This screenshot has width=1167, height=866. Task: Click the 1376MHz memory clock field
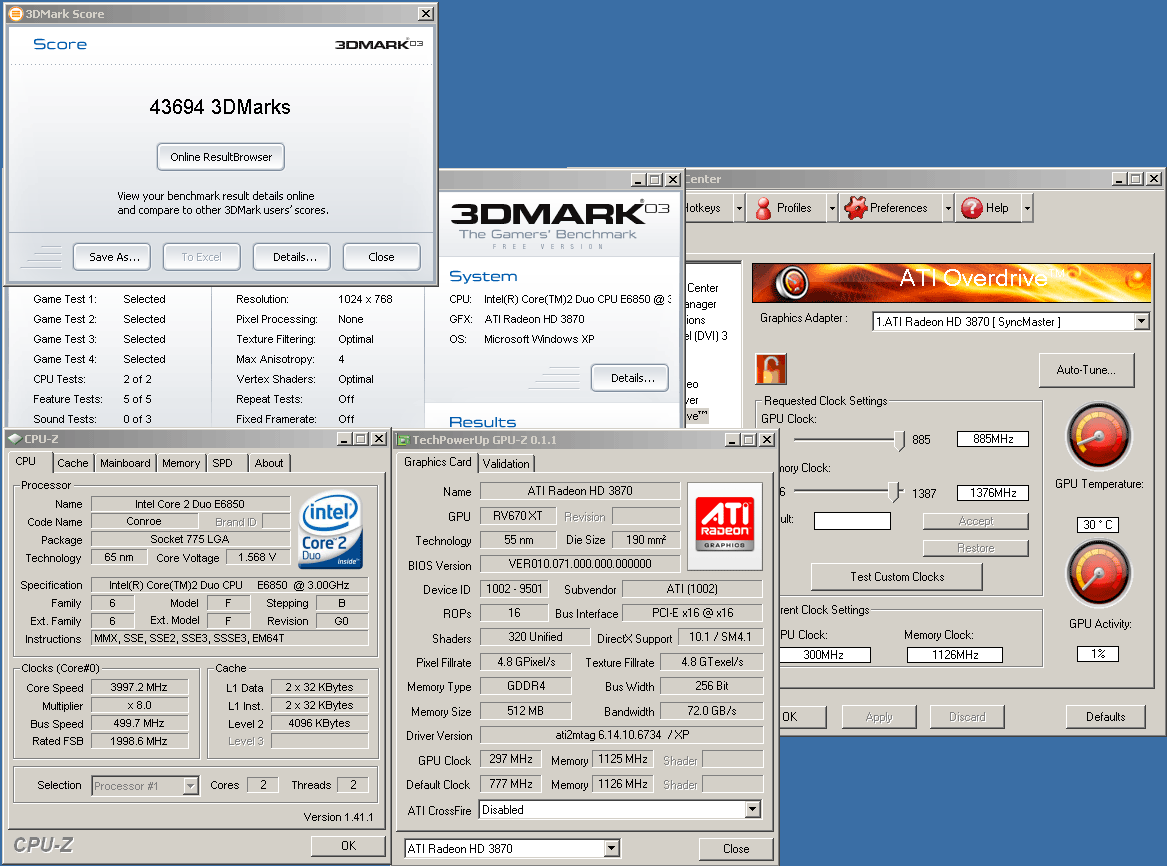993,493
